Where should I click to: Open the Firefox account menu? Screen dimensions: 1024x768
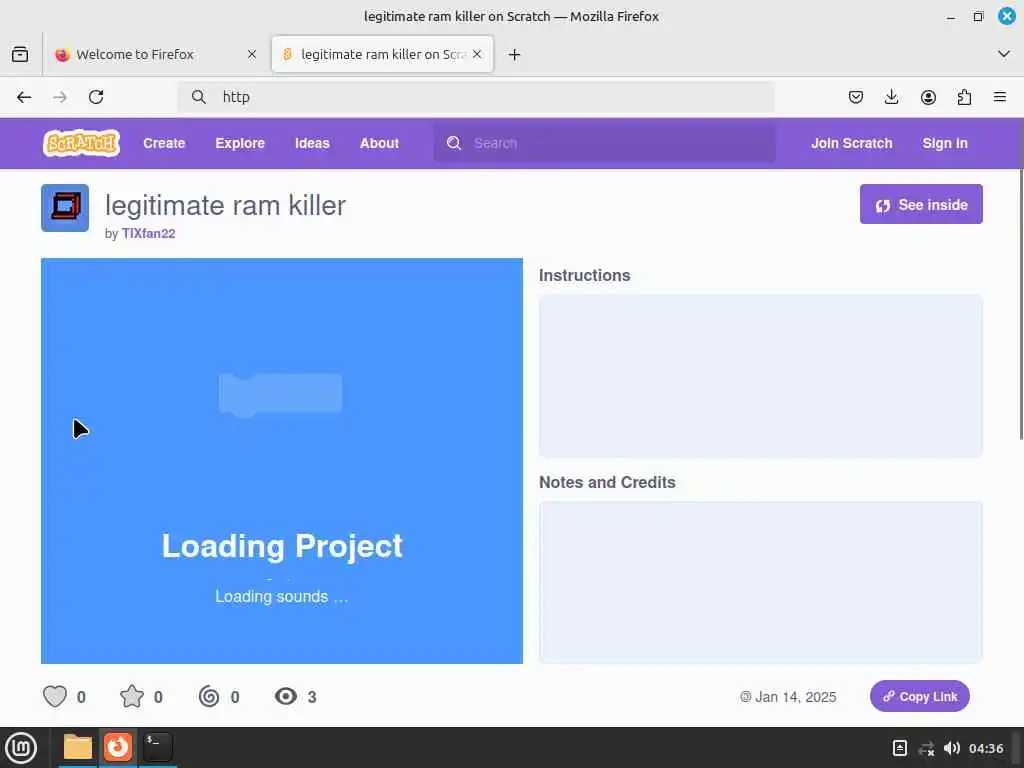click(928, 97)
